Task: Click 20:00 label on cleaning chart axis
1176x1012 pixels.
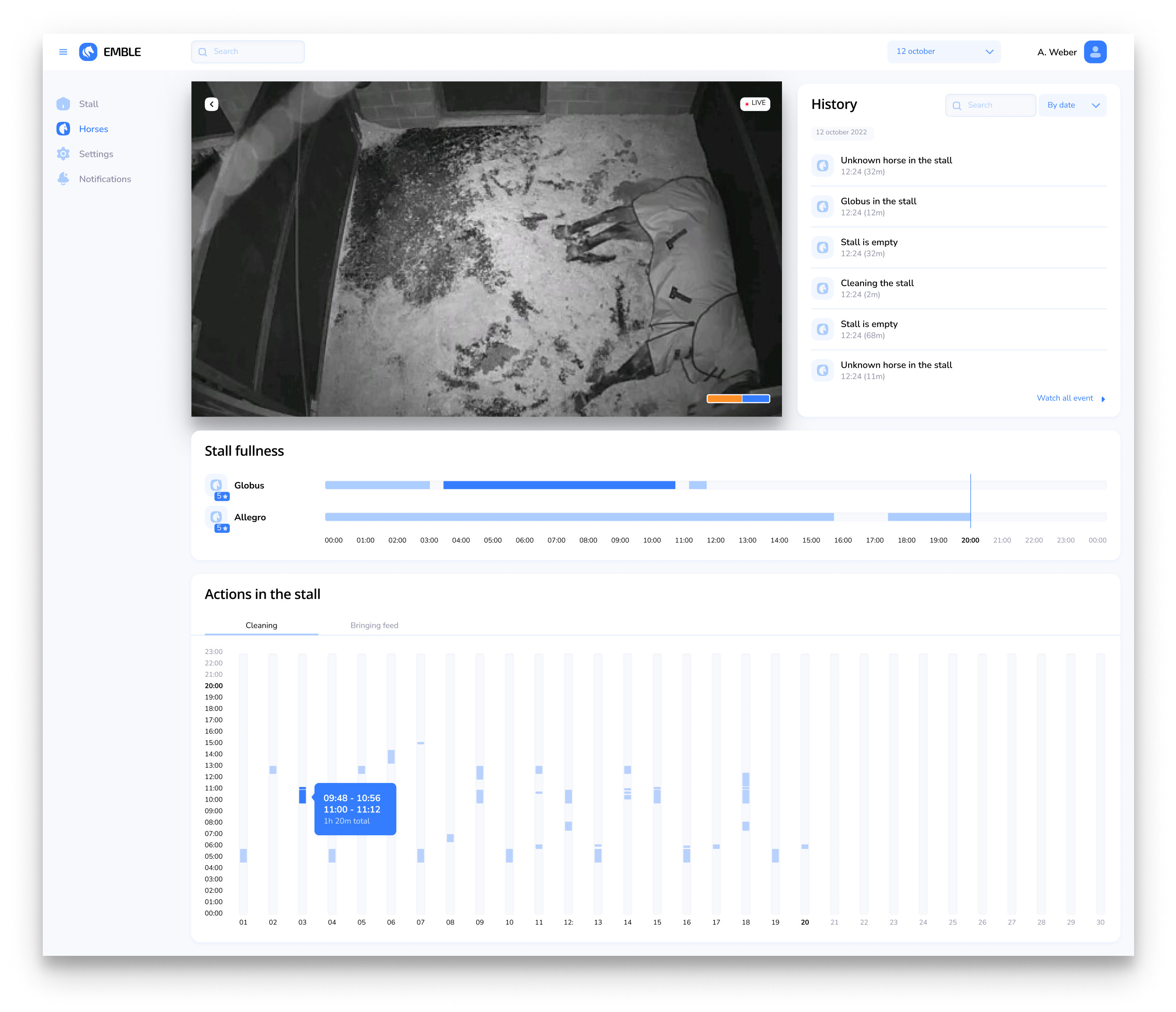Action: coord(213,686)
